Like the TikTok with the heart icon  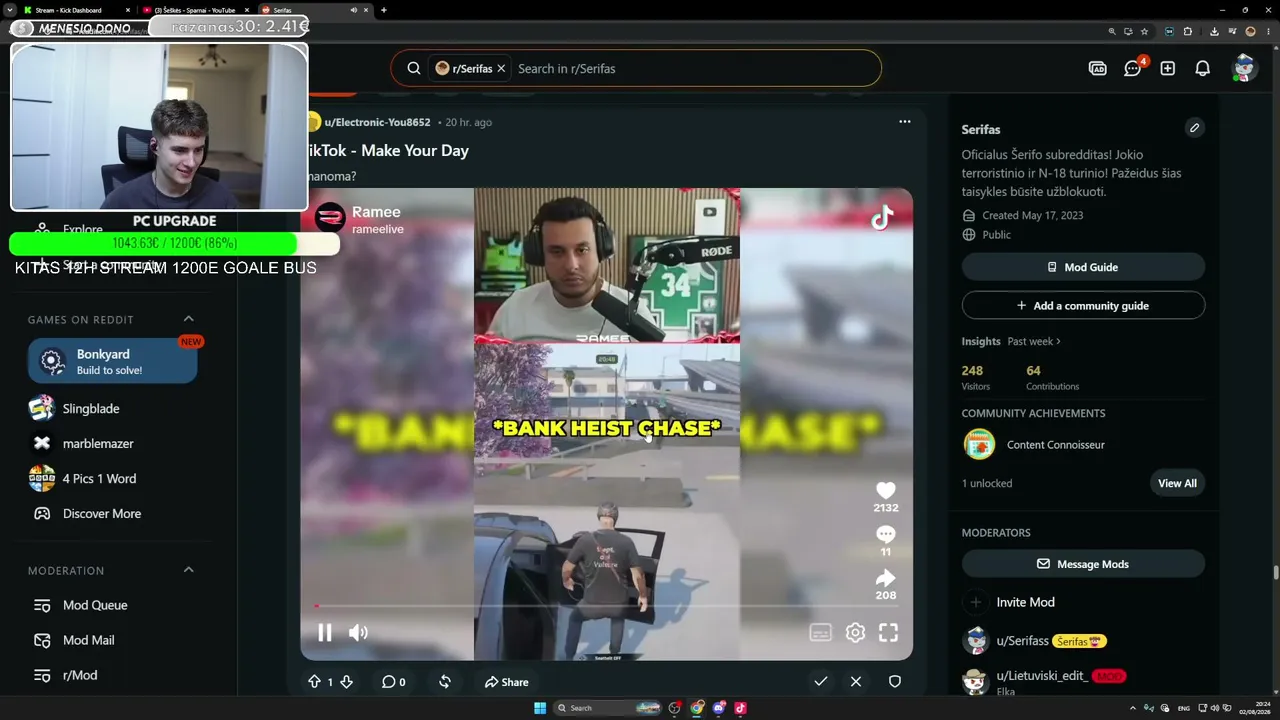point(885,489)
